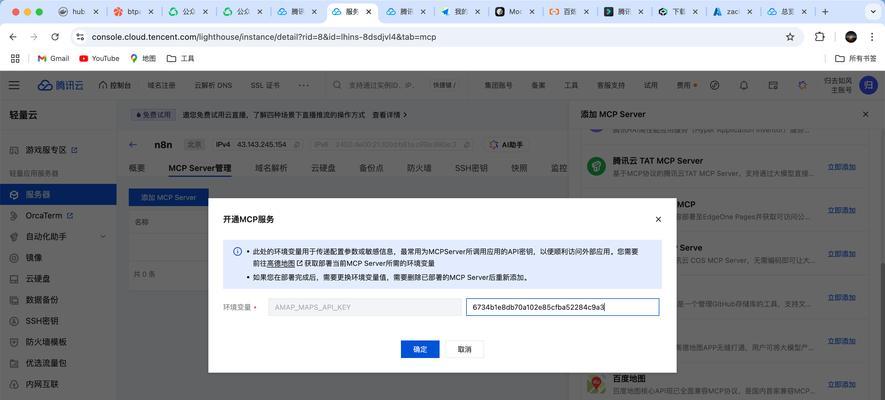Open the apps grid in bookmarks bar
885x400 pixels.
15,58
